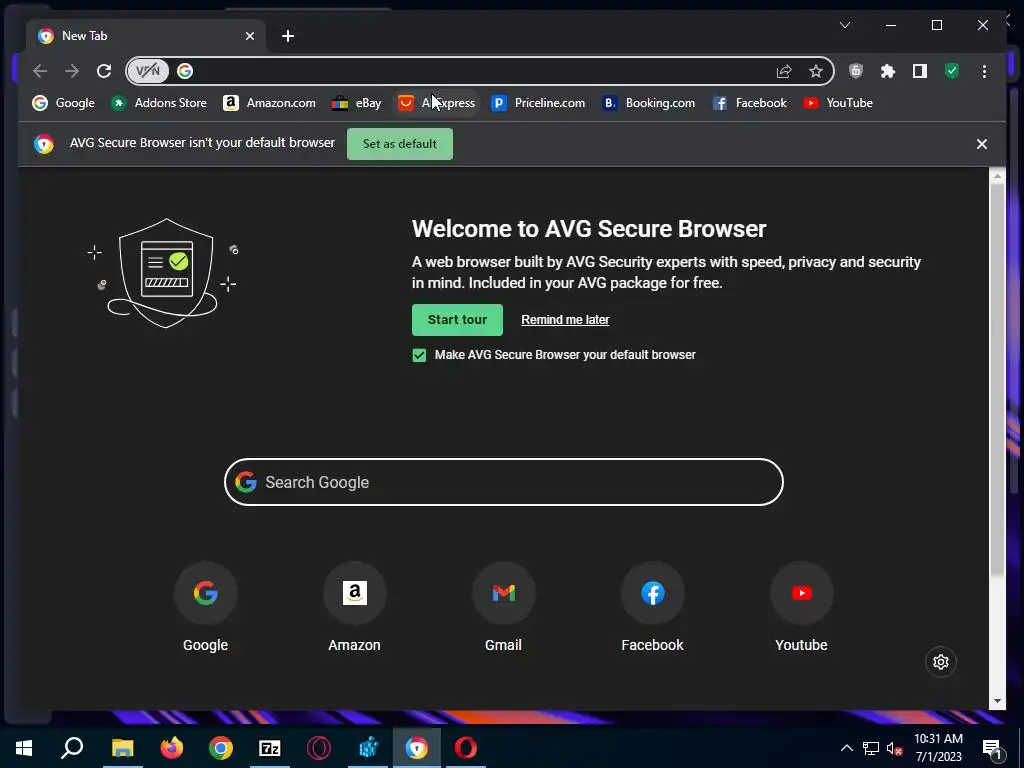Open Opera GX from taskbar

click(x=319, y=748)
